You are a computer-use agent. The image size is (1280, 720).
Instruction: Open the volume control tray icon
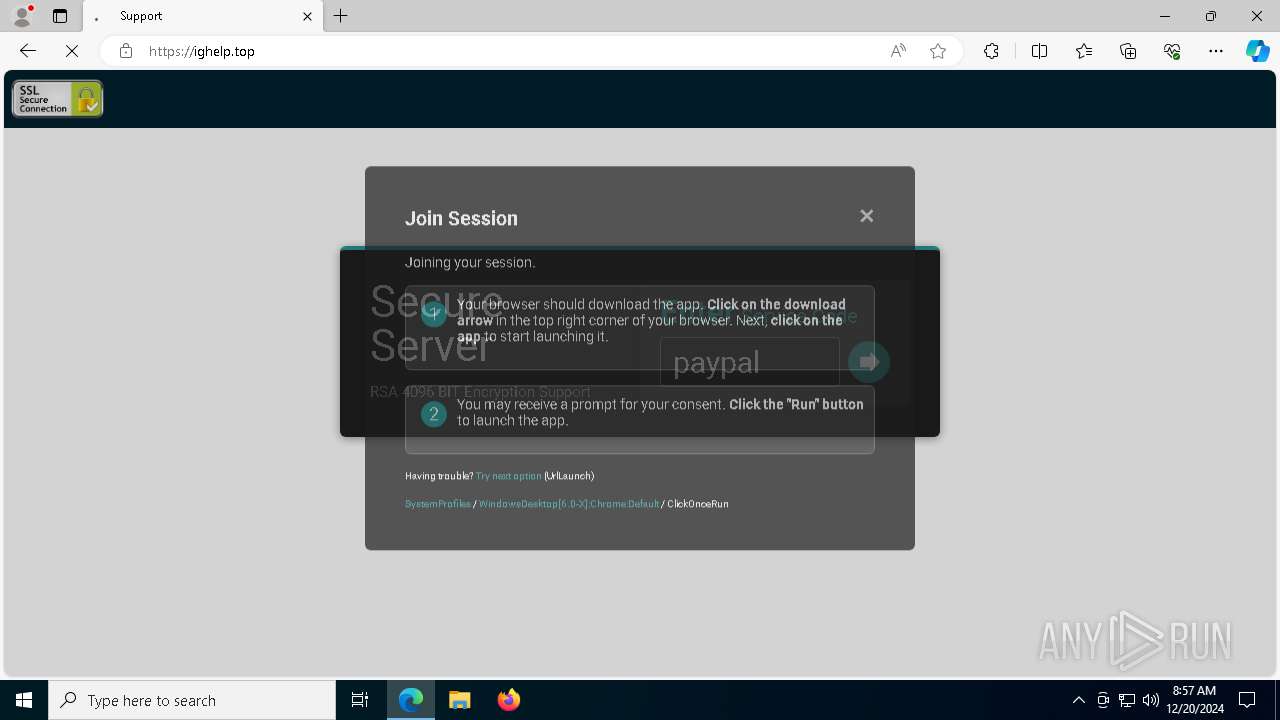pyautogui.click(x=1151, y=700)
